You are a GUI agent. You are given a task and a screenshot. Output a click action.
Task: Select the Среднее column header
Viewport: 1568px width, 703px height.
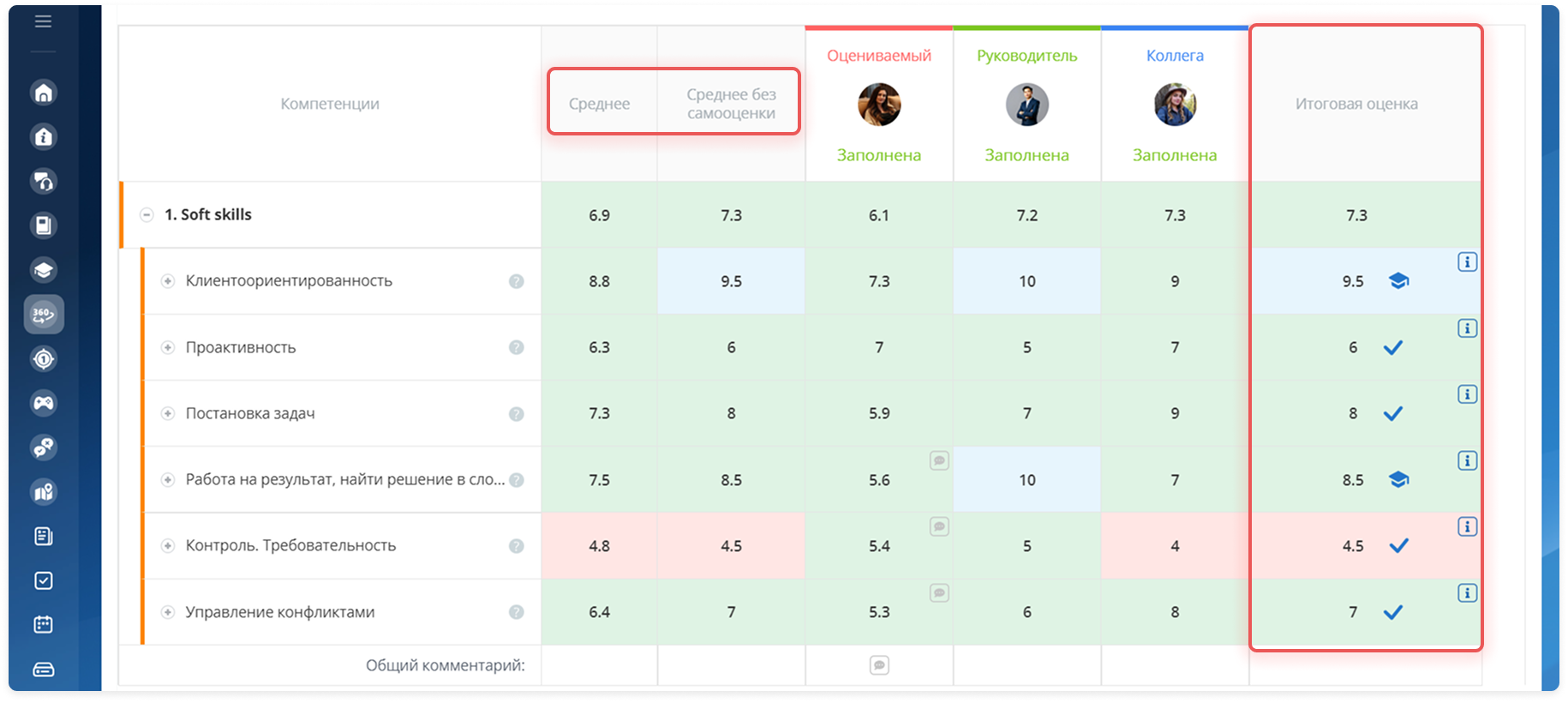pos(599,104)
